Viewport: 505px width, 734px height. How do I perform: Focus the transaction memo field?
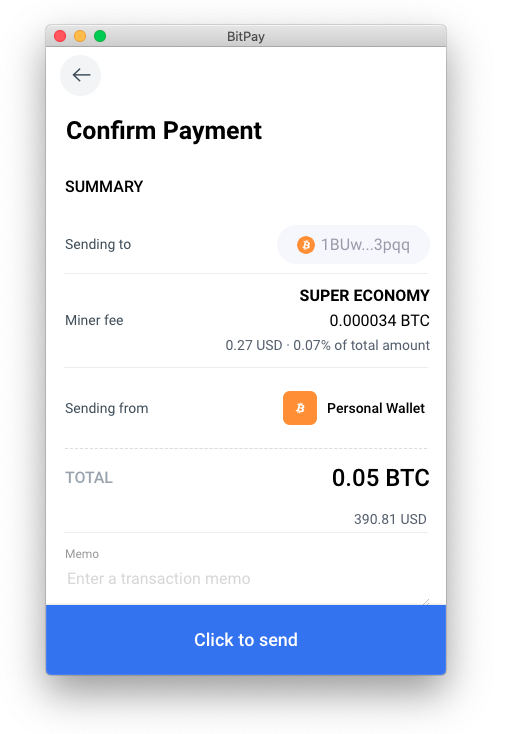pyautogui.click(x=246, y=579)
